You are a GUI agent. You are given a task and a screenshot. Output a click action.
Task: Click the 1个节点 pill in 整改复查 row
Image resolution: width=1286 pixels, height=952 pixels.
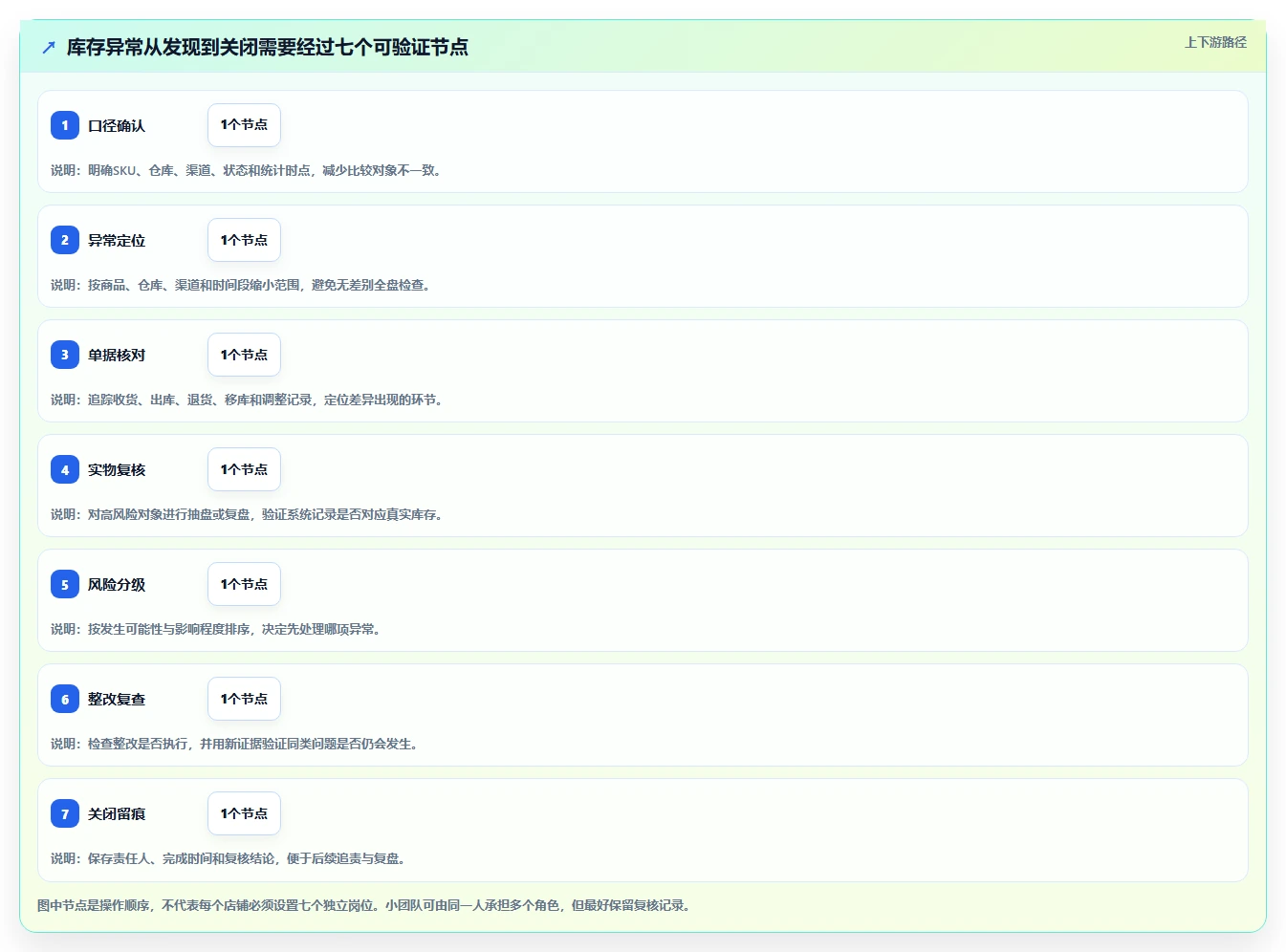point(244,699)
